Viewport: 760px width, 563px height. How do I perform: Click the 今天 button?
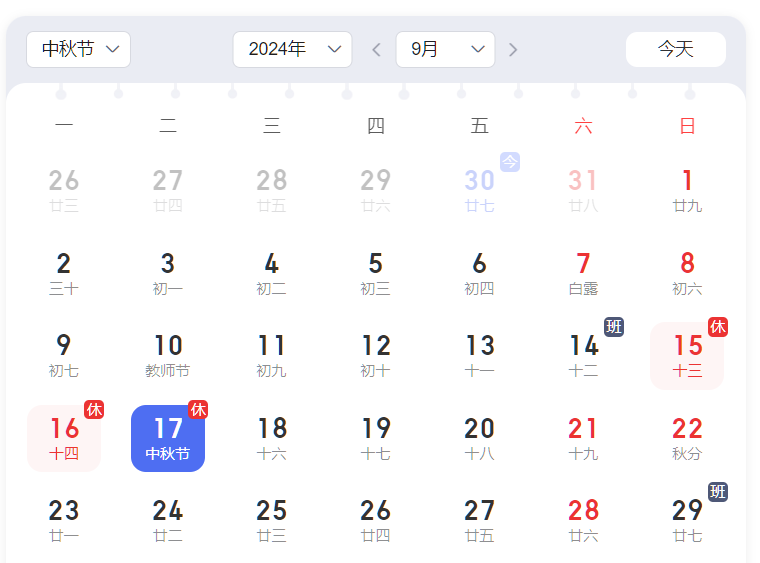point(676,49)
